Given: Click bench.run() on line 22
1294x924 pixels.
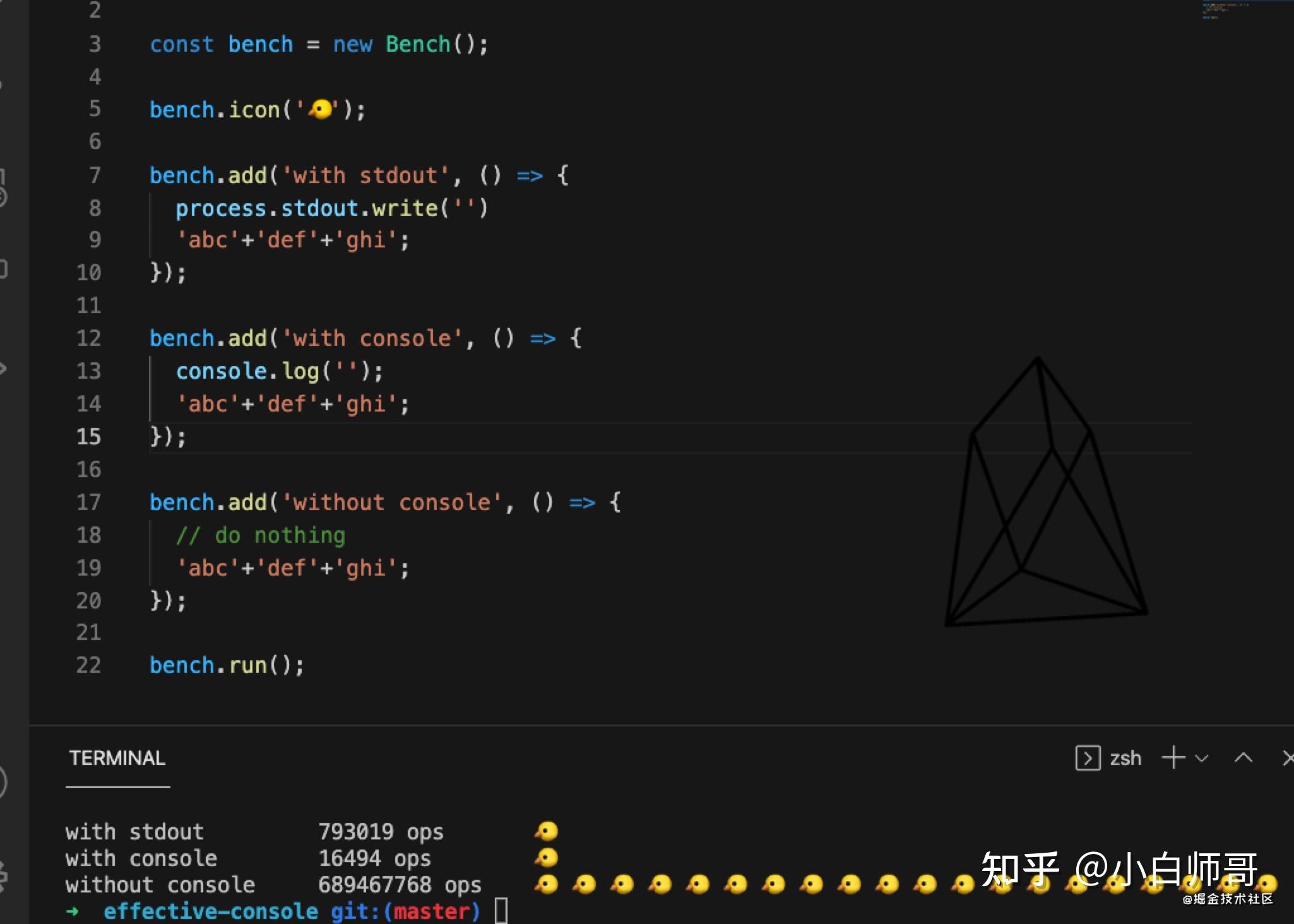Looking at the screenshot, I should click(x=227, y=666).
